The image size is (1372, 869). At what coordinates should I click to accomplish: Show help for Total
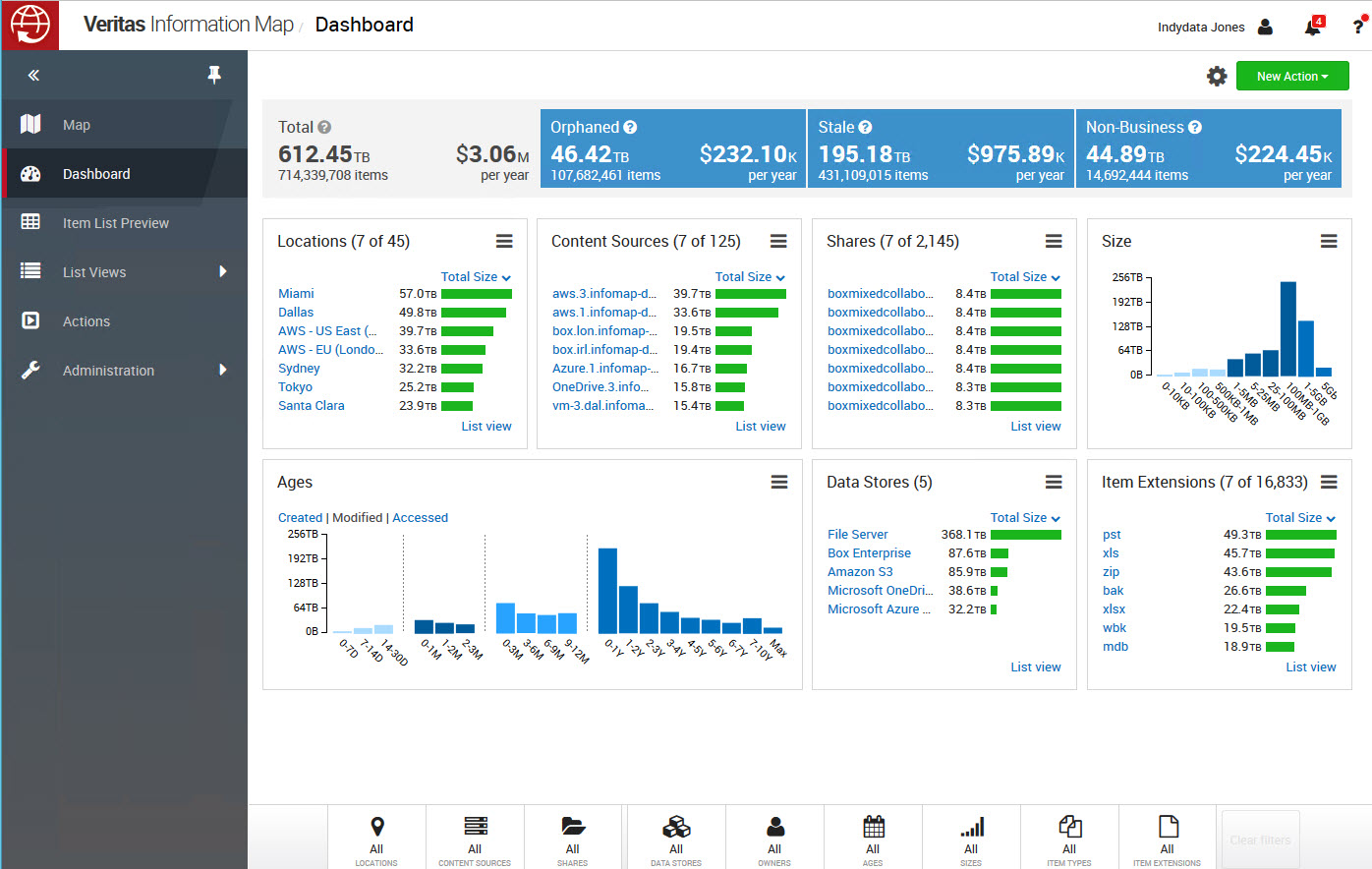pyautogui.click(x=324, y=127)
